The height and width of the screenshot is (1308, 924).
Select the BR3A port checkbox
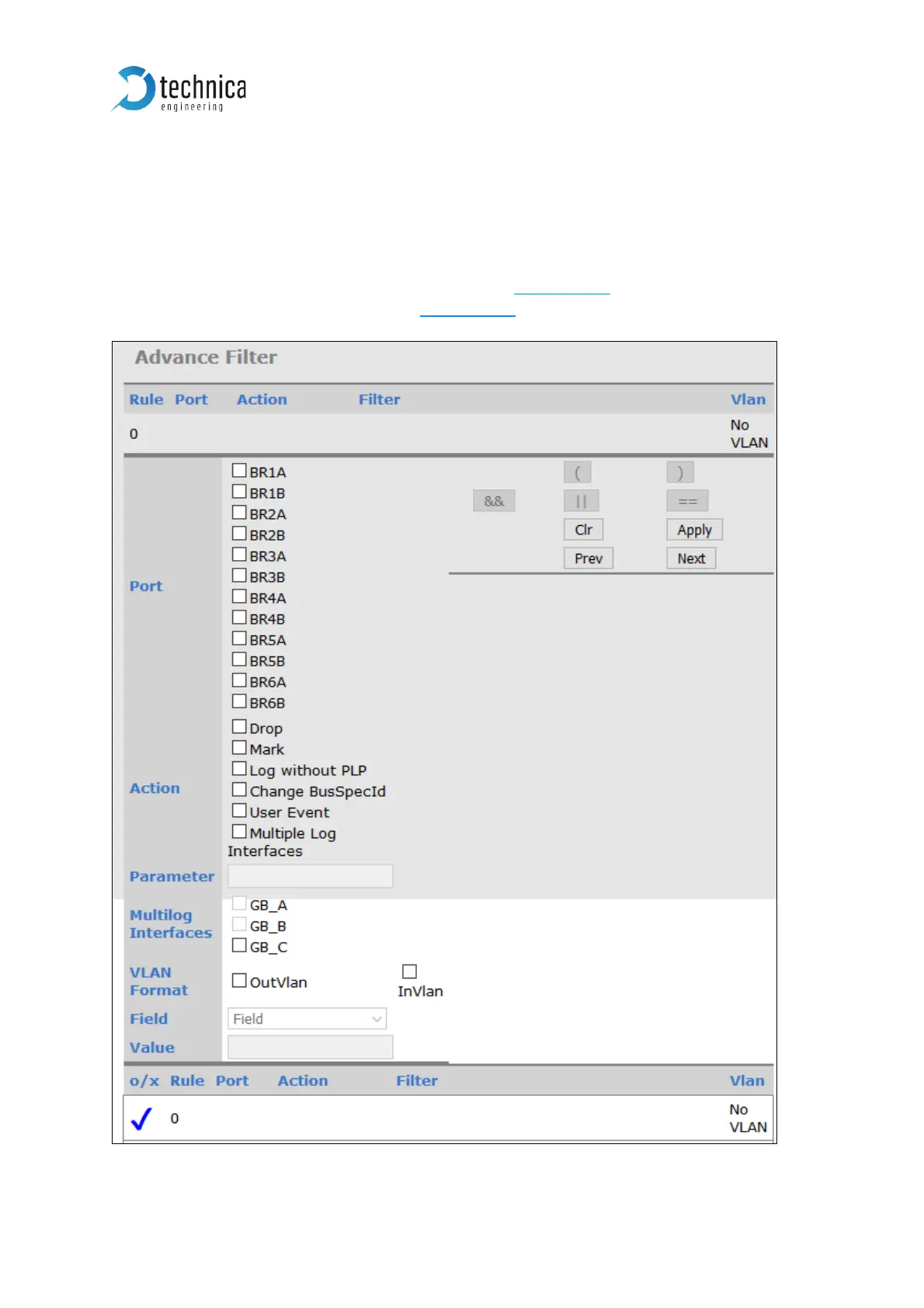coord(239,555)
